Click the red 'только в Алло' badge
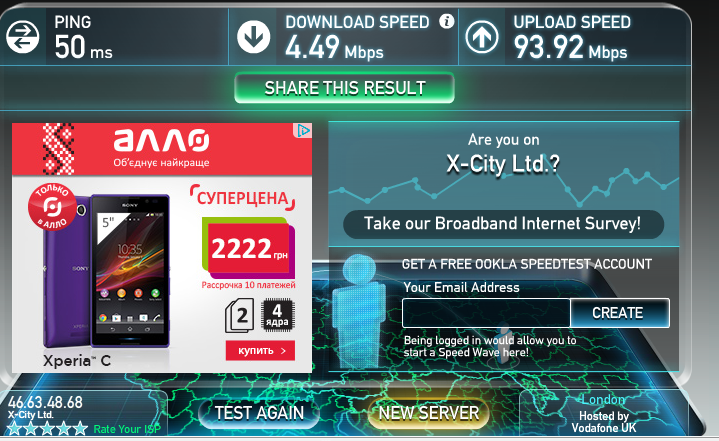The image size is (719, 441). pos(52,206)
